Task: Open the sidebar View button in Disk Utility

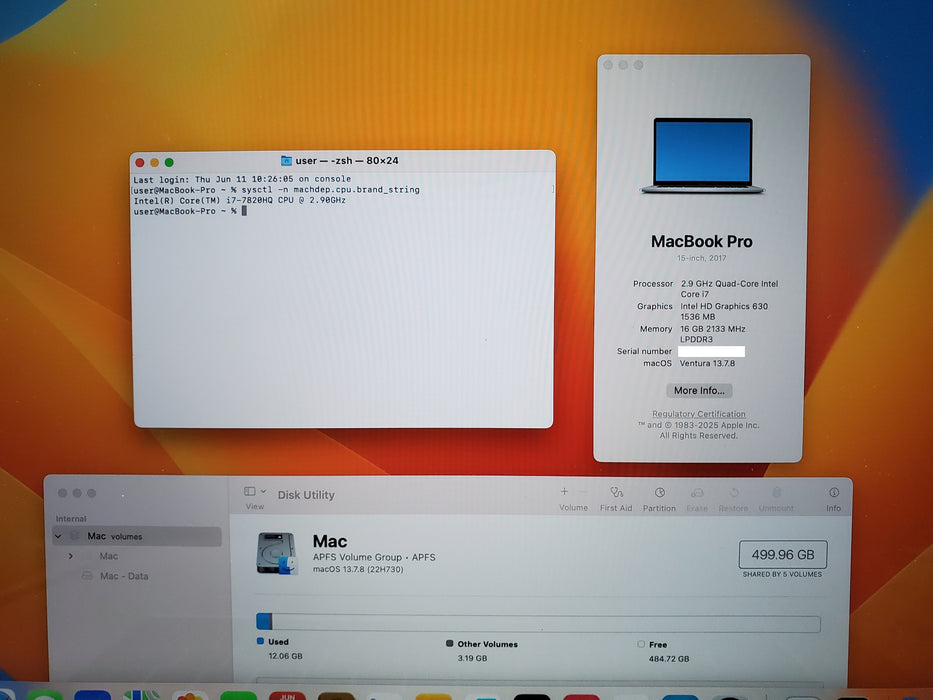Action: (x=250, y=492)
